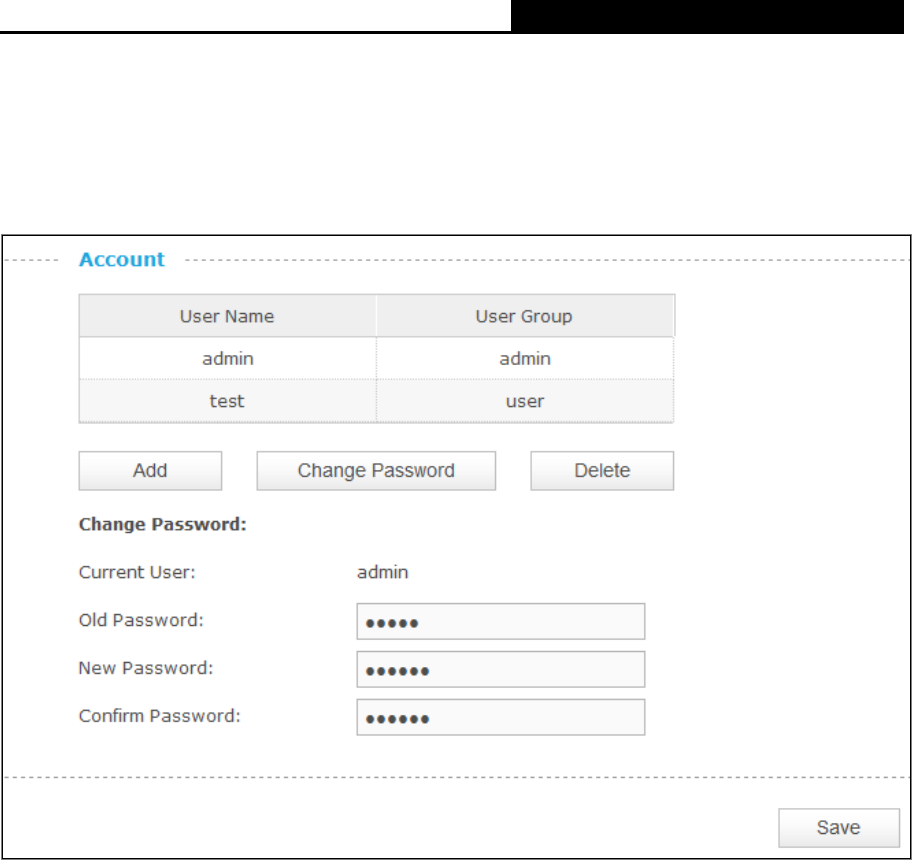
Task: Focus the New Password field
Action: (501, 669)
